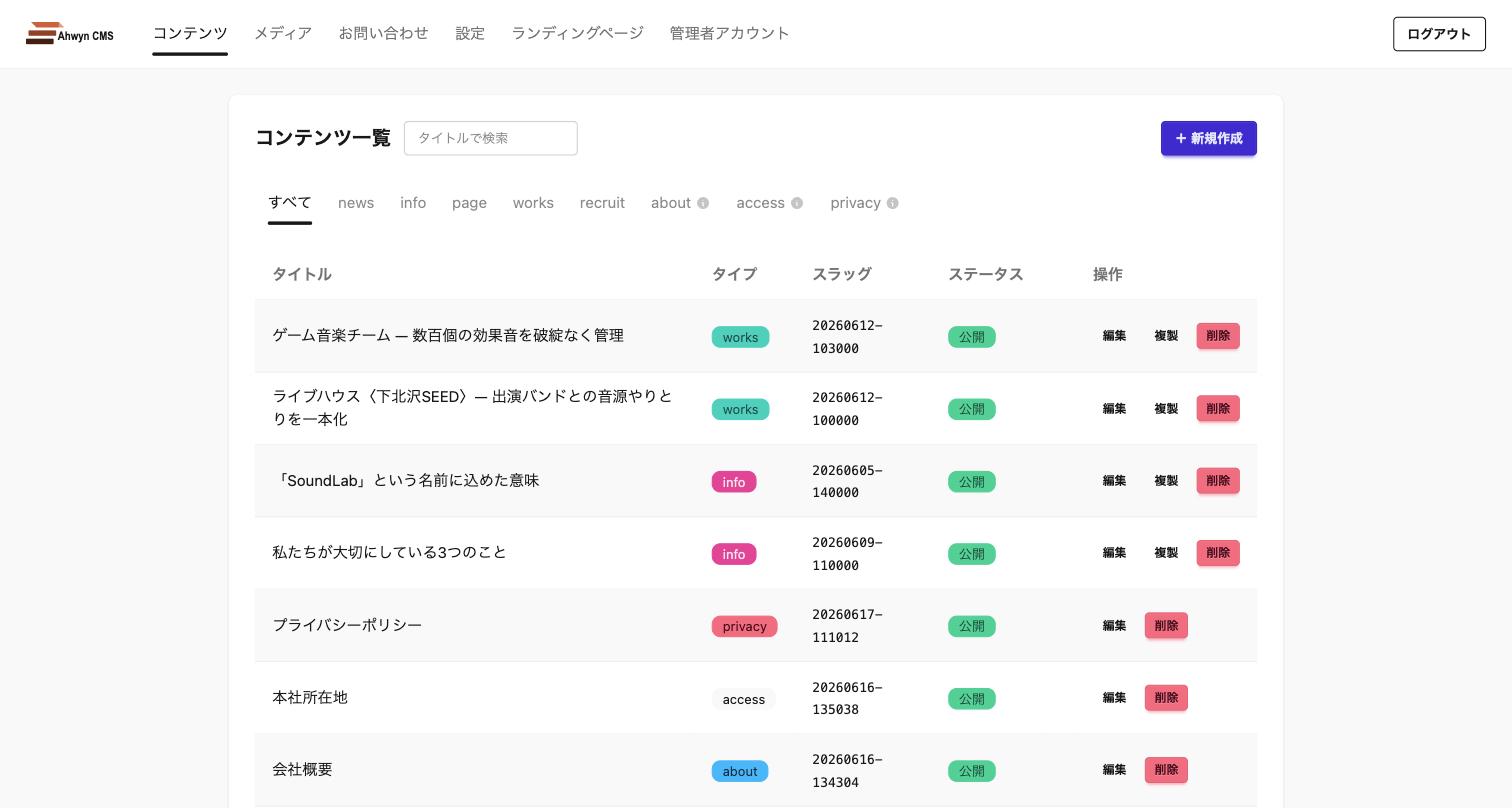
Task: Select the recruit filter tab
Action: 602,203
